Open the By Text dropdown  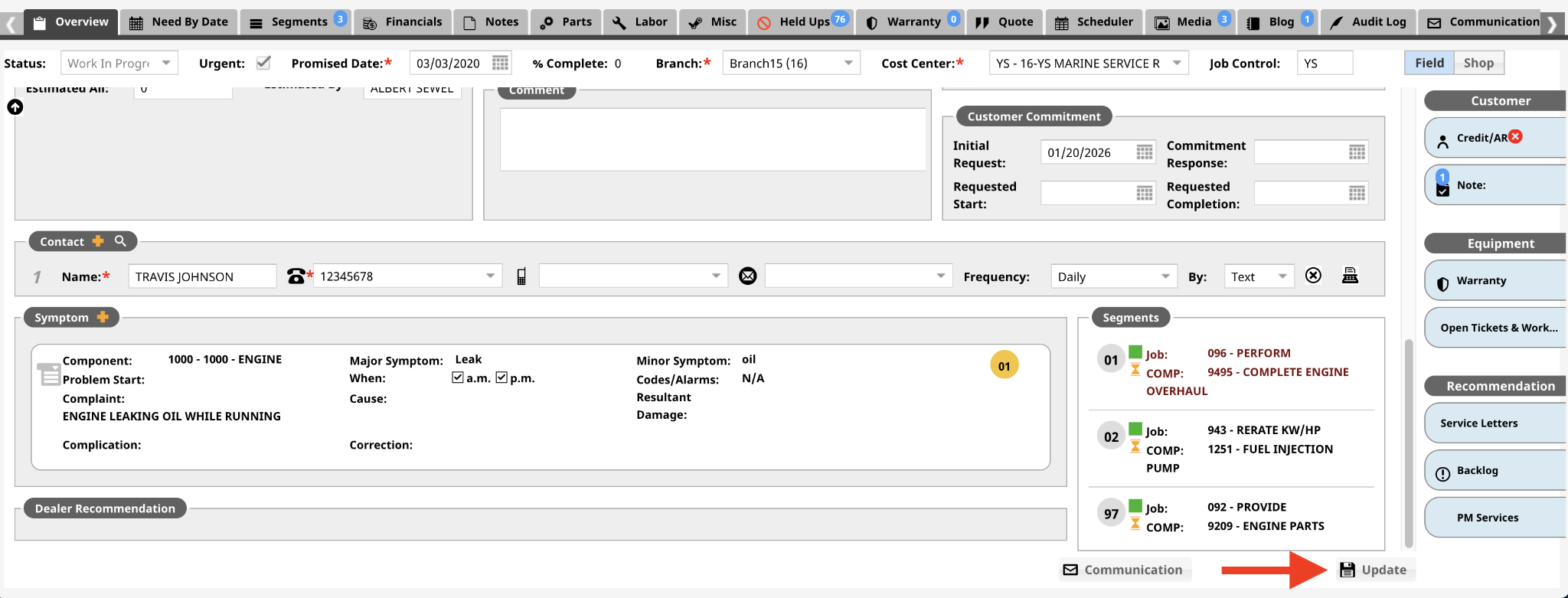click(1259, 276)
